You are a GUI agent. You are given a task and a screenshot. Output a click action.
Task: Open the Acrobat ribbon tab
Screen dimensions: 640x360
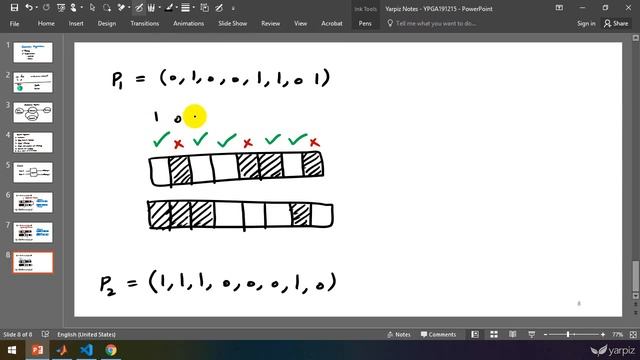[x=331, y=24]
